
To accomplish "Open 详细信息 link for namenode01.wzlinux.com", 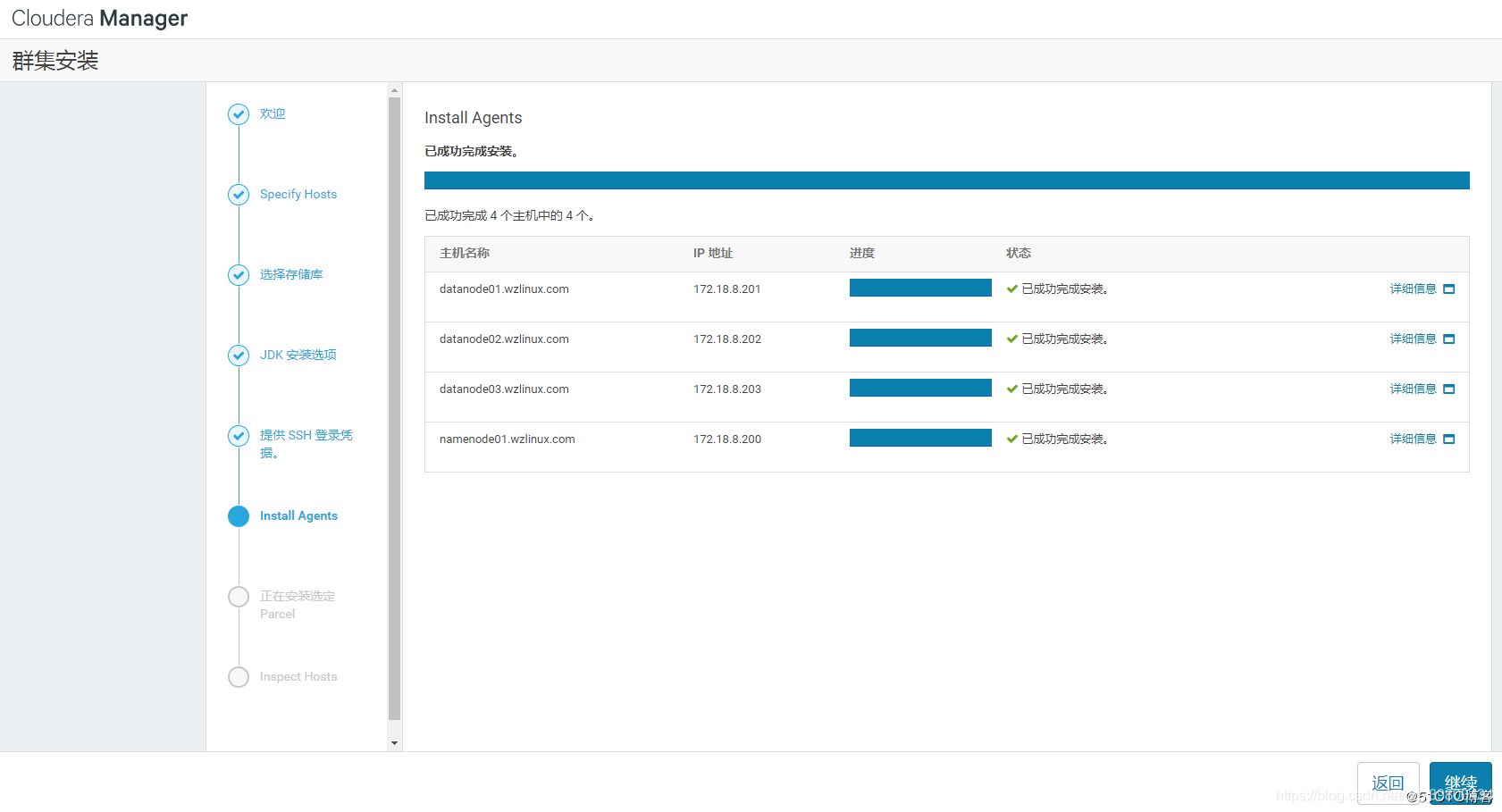I will (x=1414, y=439).
